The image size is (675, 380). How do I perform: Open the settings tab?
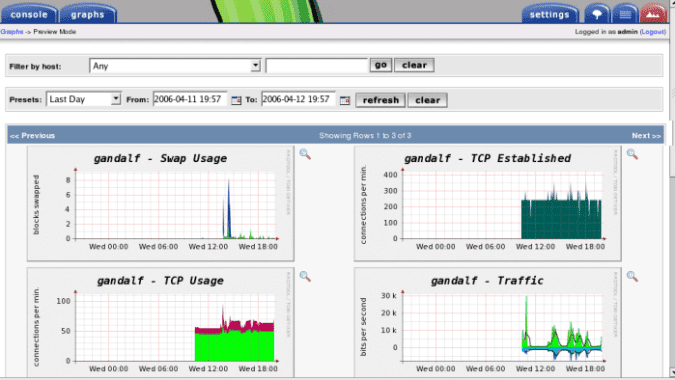549,14
